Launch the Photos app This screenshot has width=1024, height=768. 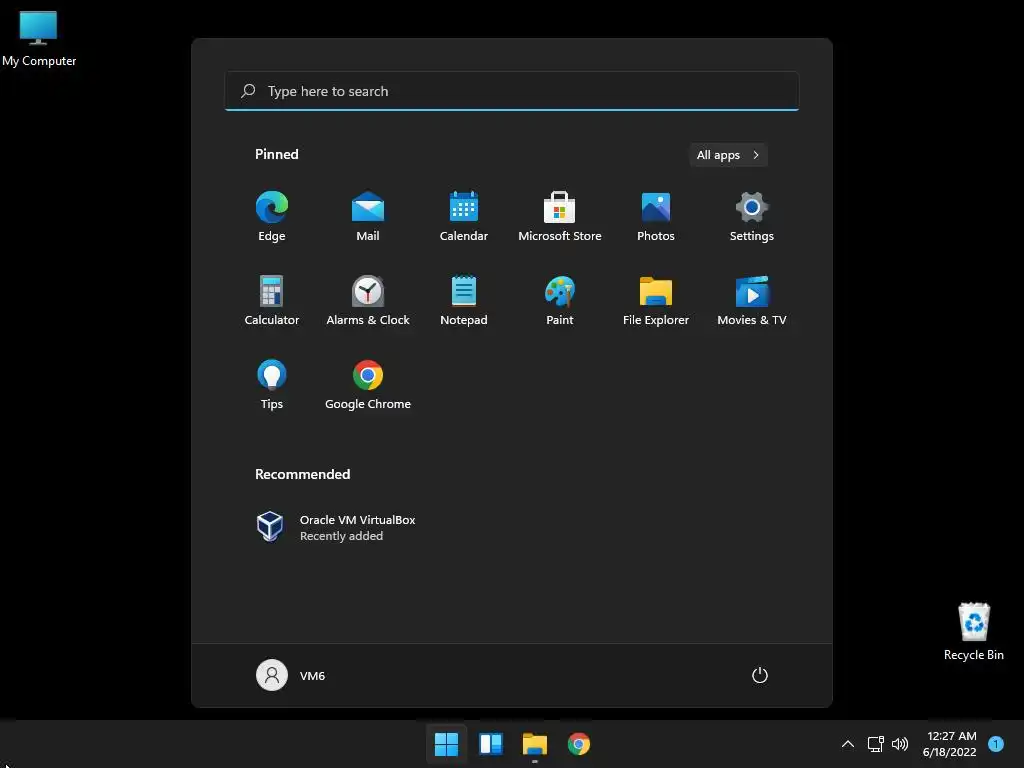coord(656,216)
